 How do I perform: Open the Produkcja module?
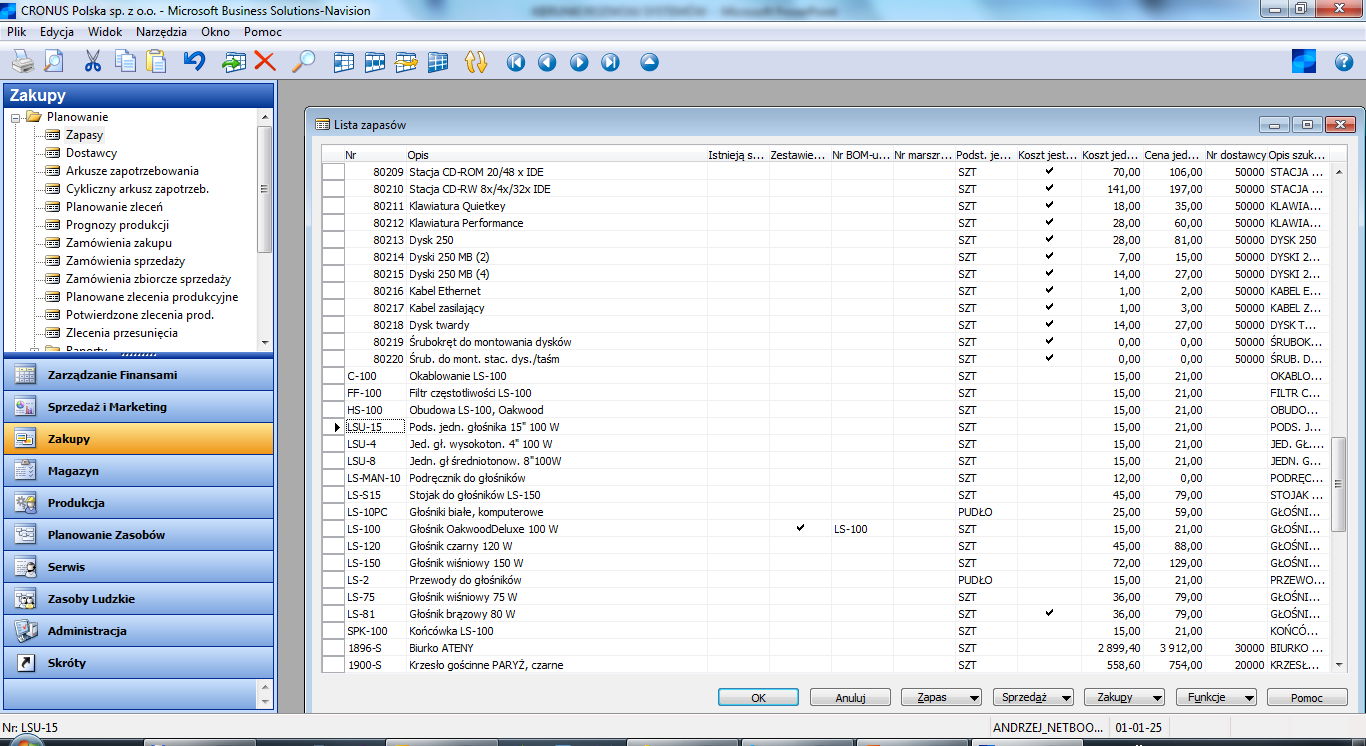tap(137, 503)
